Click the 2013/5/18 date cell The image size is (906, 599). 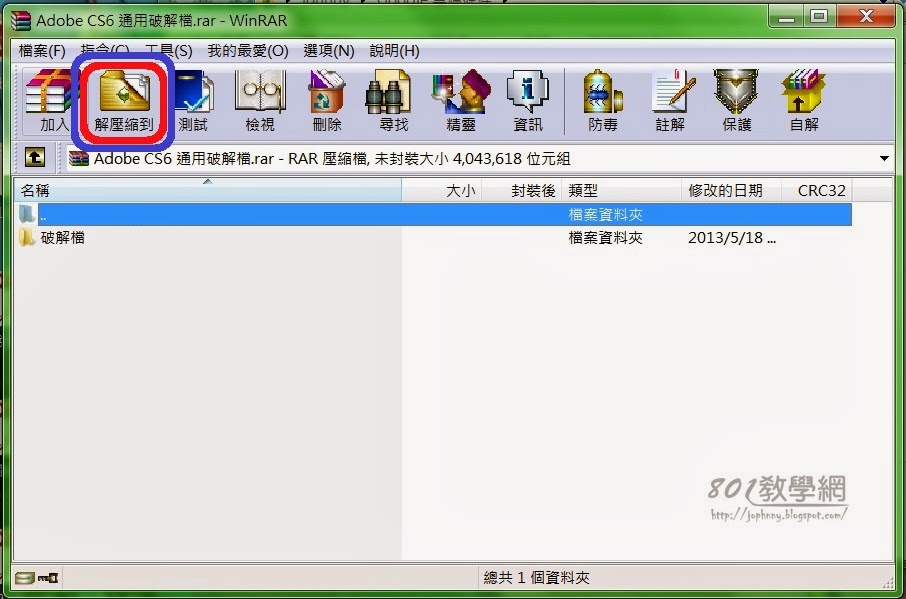(x=732, y=237)
